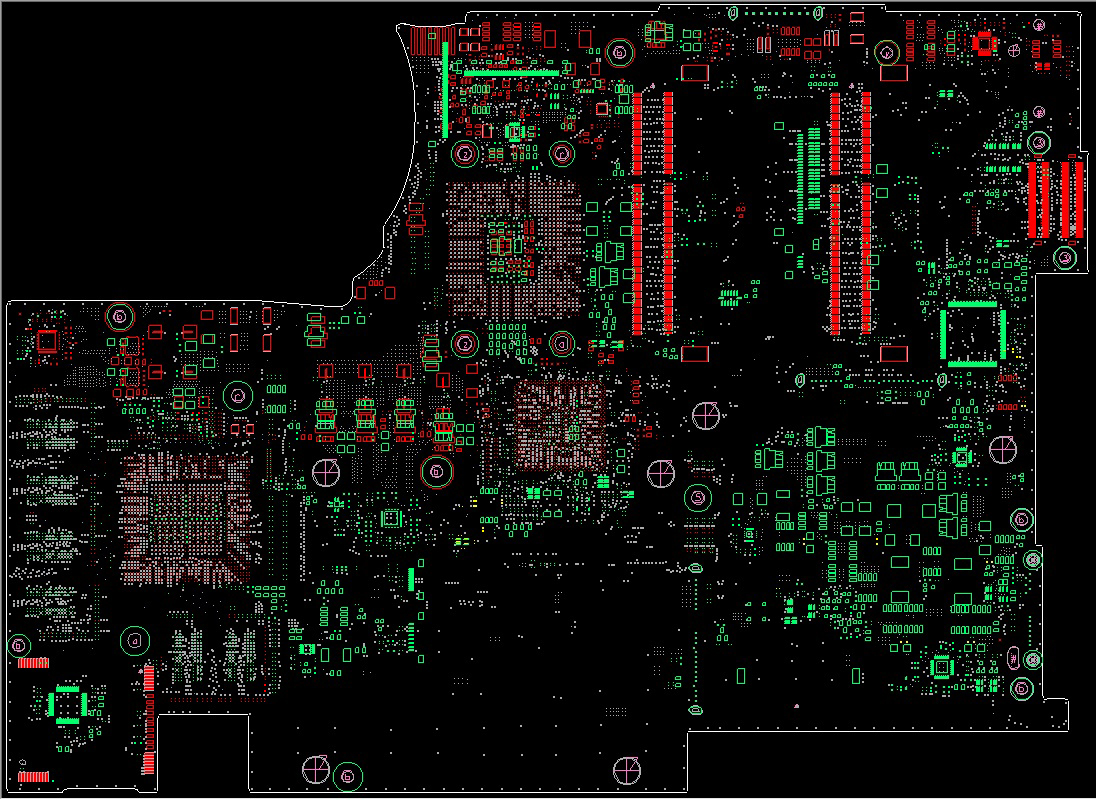Click the horizontal green bar near the top
The image size is (1096, 800).
pos(512,73)
